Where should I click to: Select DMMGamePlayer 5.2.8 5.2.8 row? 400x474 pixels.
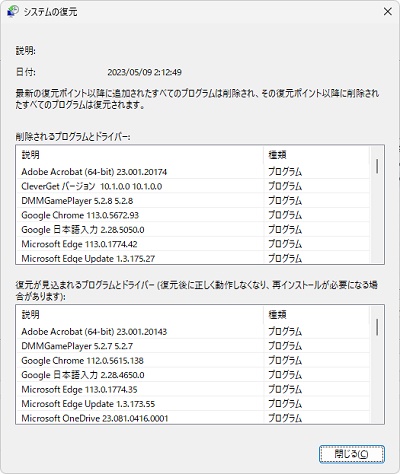193,201
